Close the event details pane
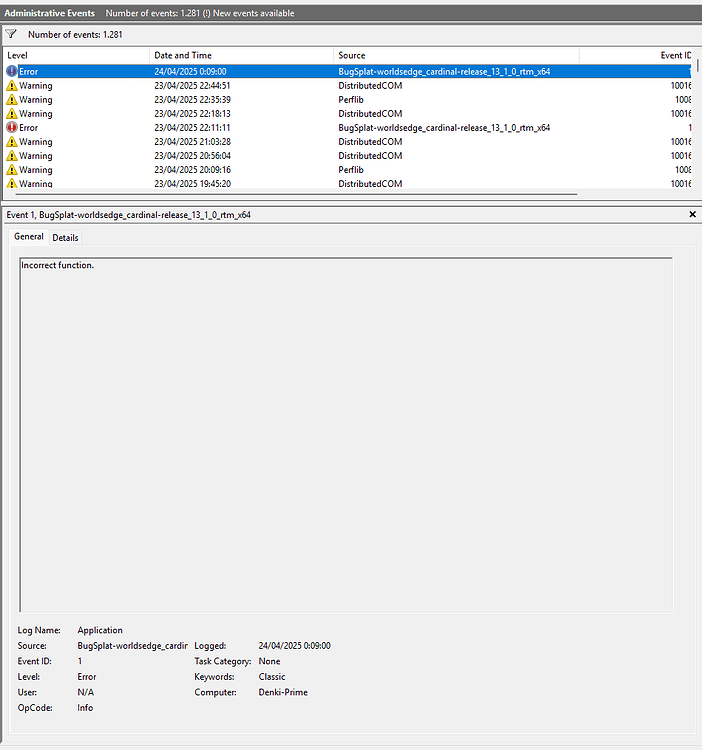Image resolution: width=702 pixels, height=750 pixels. [692, 214]
